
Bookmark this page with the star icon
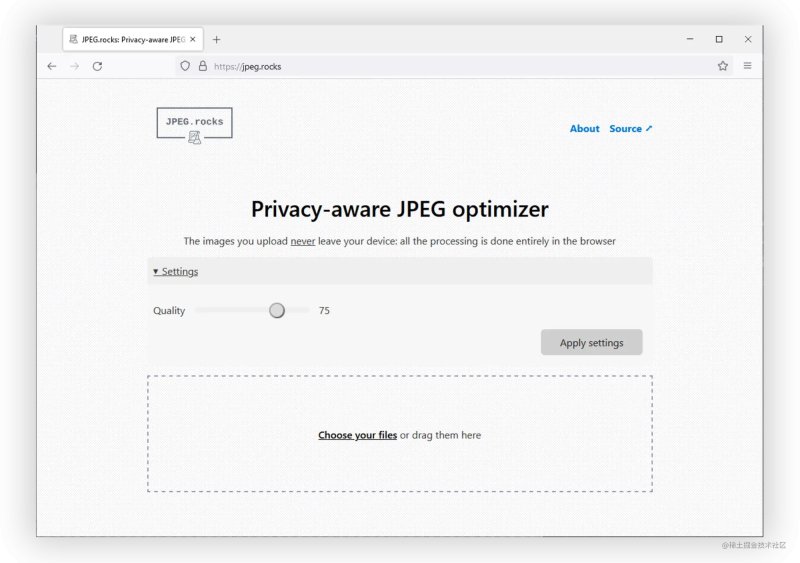coord(722,66)
